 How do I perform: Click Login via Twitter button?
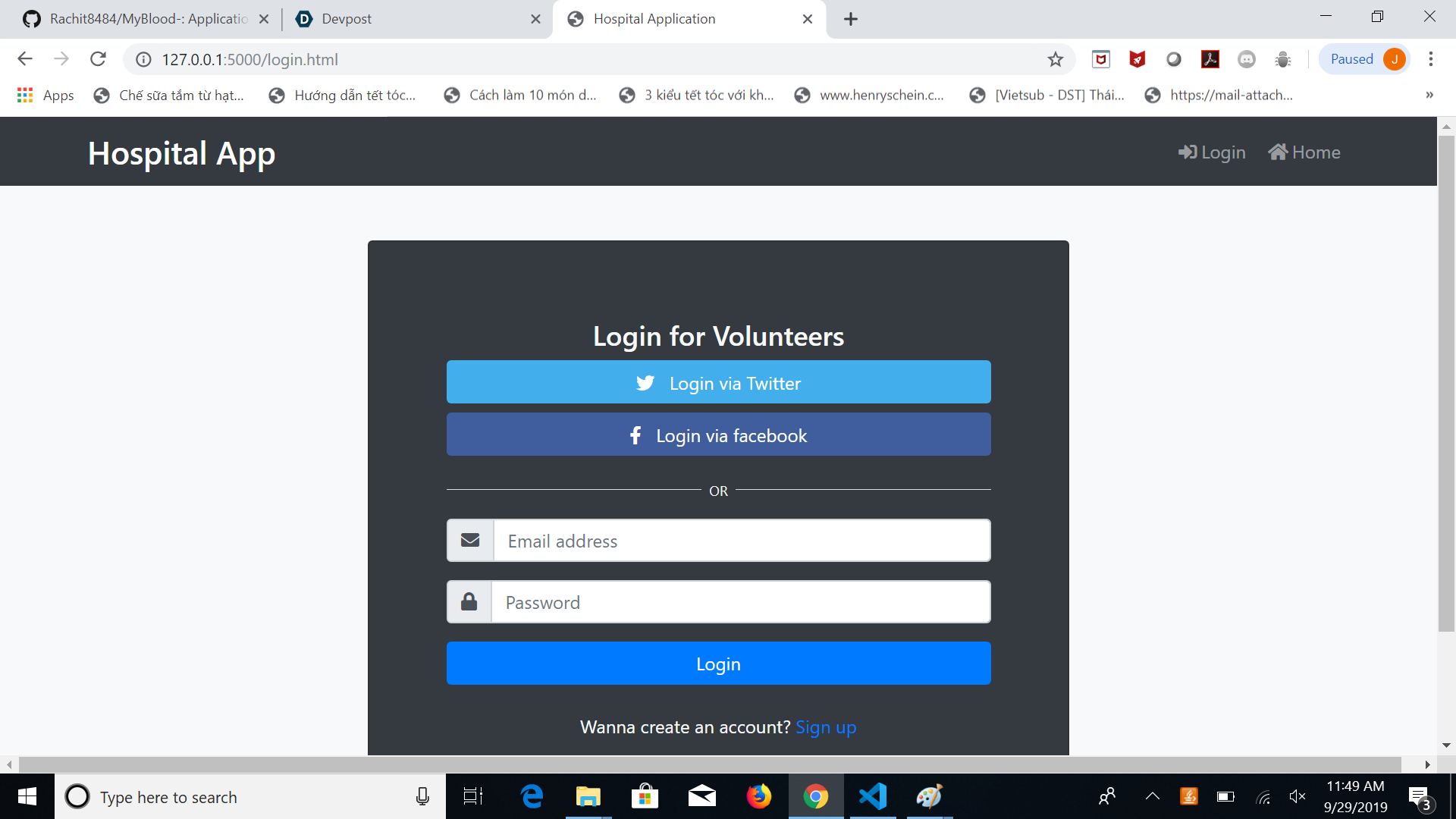(718, 382)
